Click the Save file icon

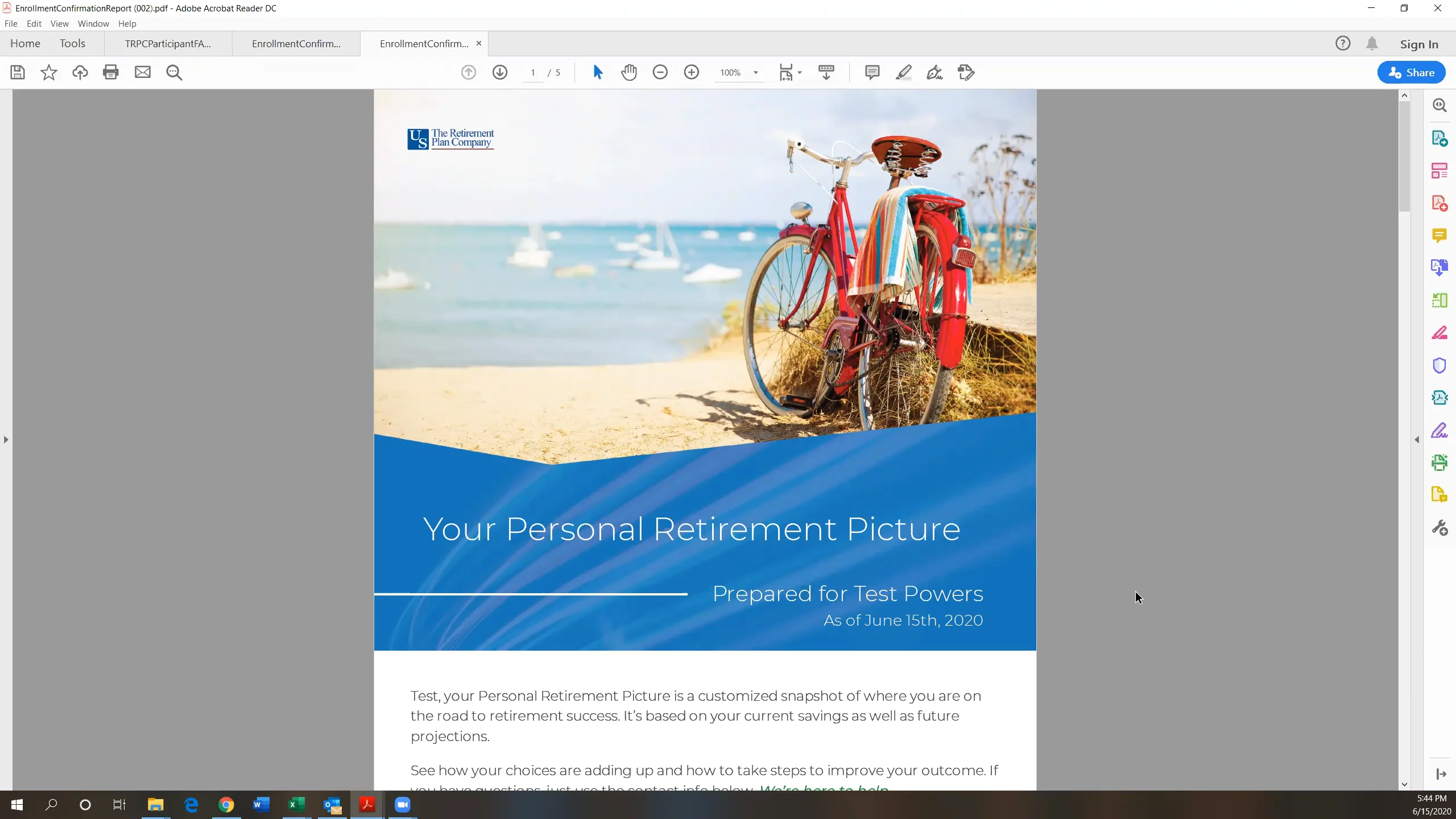(x=18, y=72)
